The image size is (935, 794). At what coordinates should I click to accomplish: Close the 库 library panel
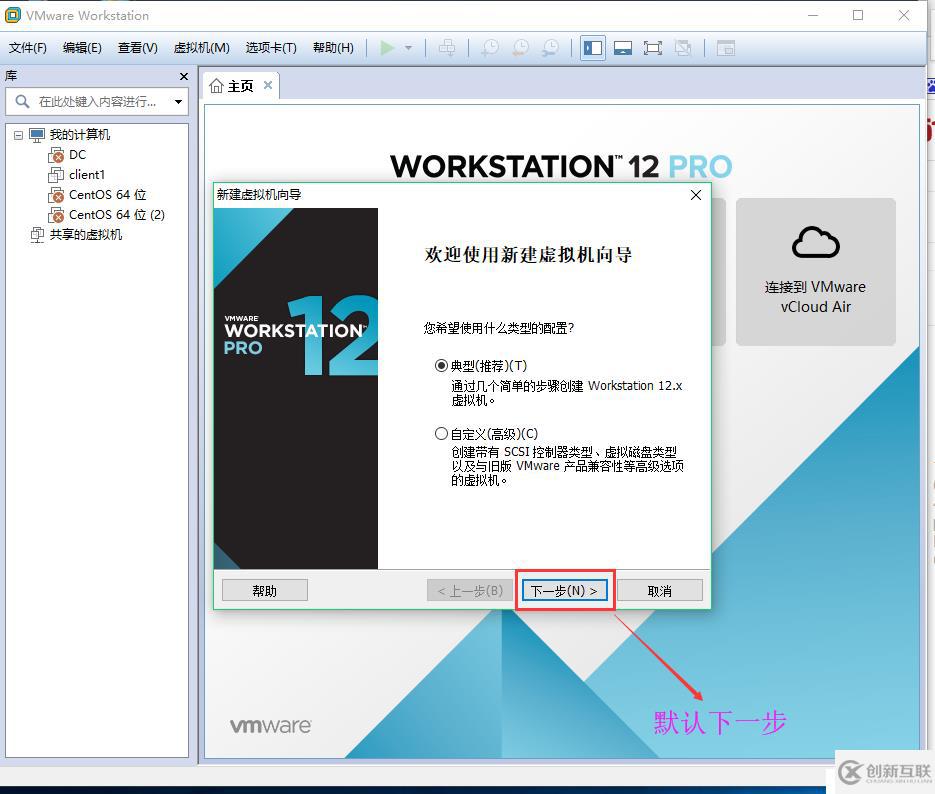184,76
